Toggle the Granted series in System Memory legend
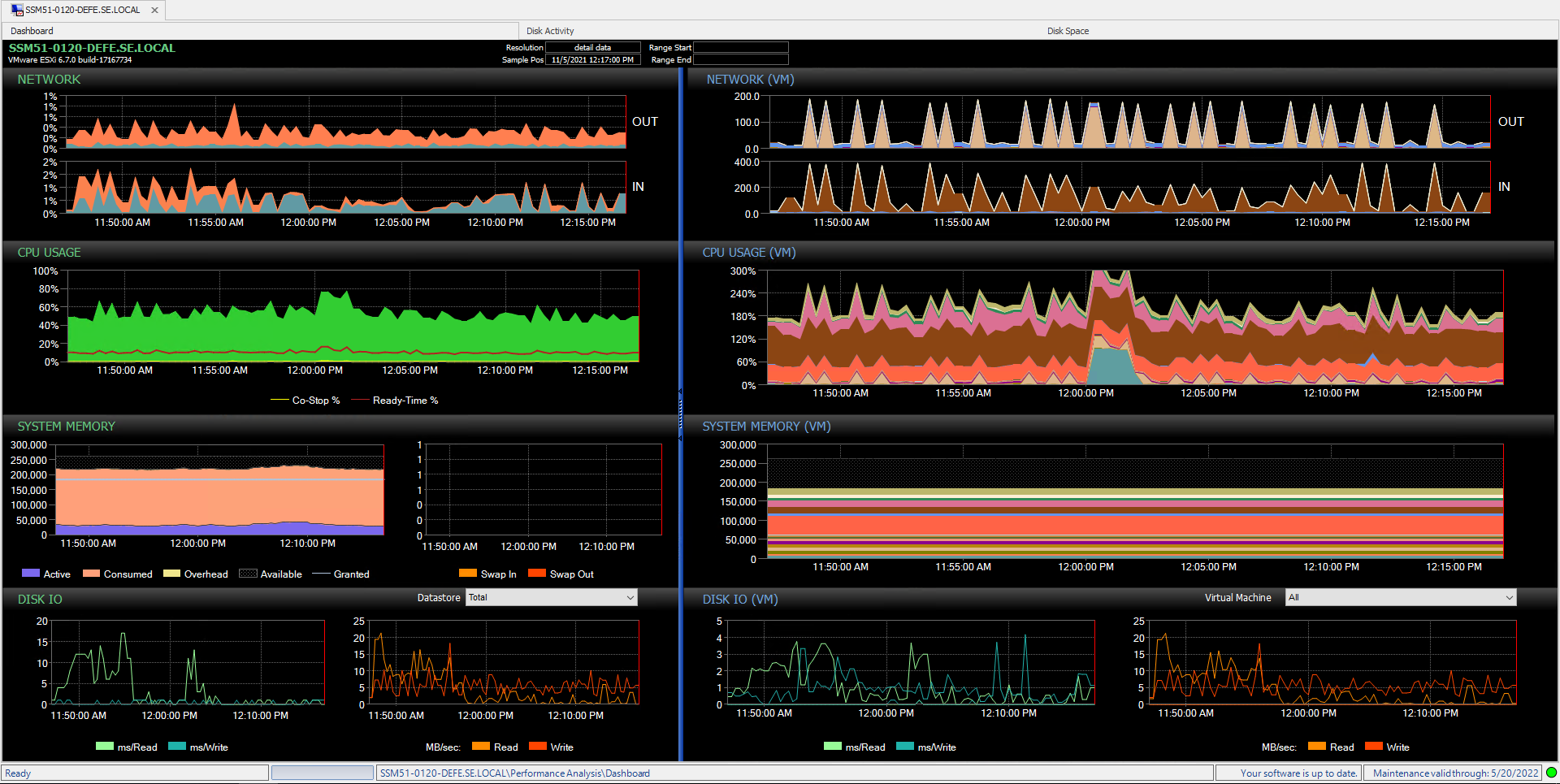Screen dimensions: 1560x784 tap(323, 574)
